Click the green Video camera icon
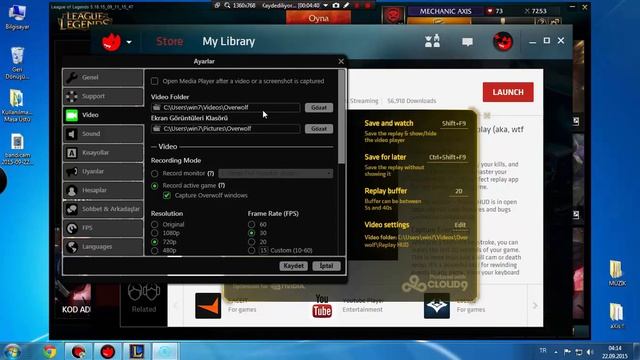 coord(72,115)
